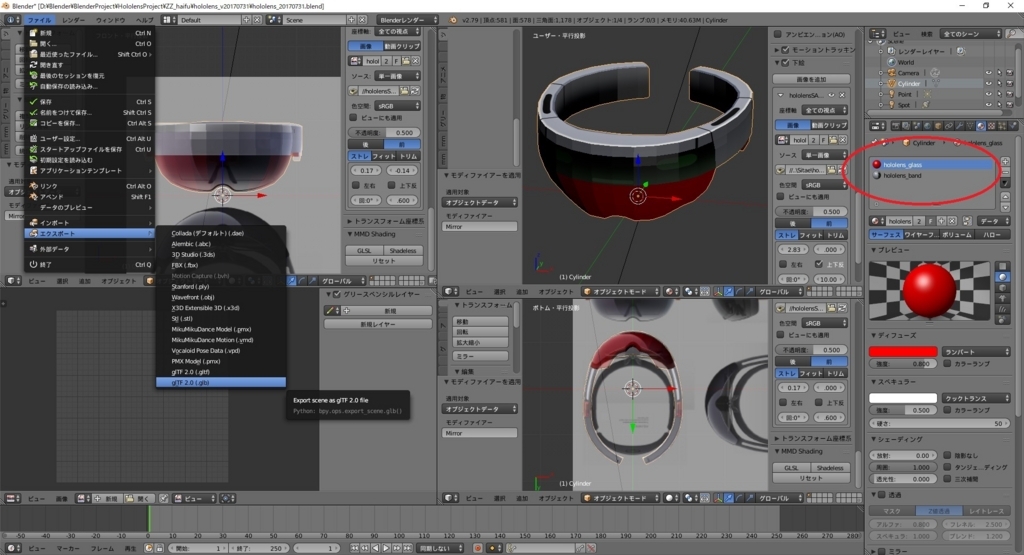This screenshot has width=1024, height=555.
Task: Expand Camera item in outliner tree
Action: [881, 73]
